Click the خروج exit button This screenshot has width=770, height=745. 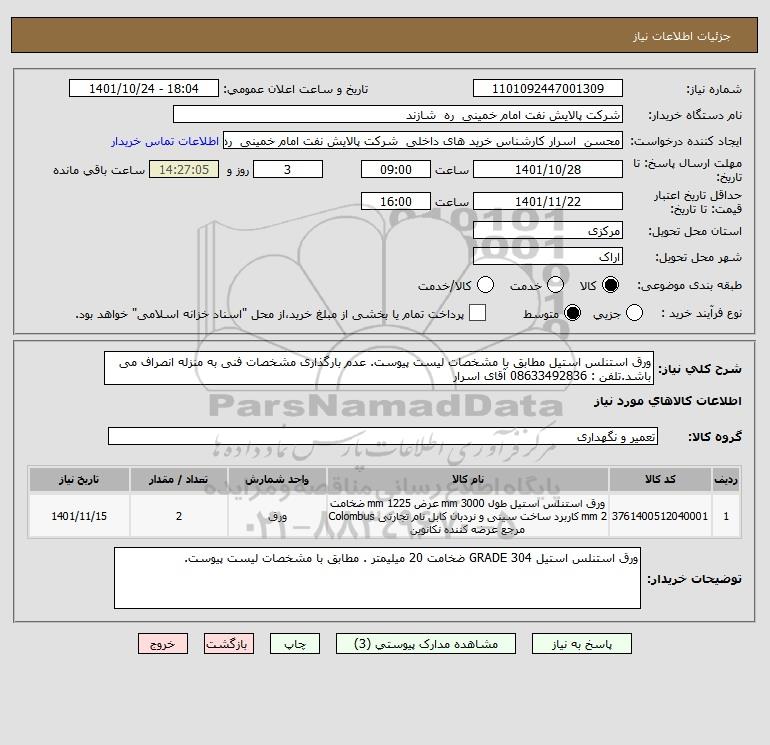pos(163,644)
